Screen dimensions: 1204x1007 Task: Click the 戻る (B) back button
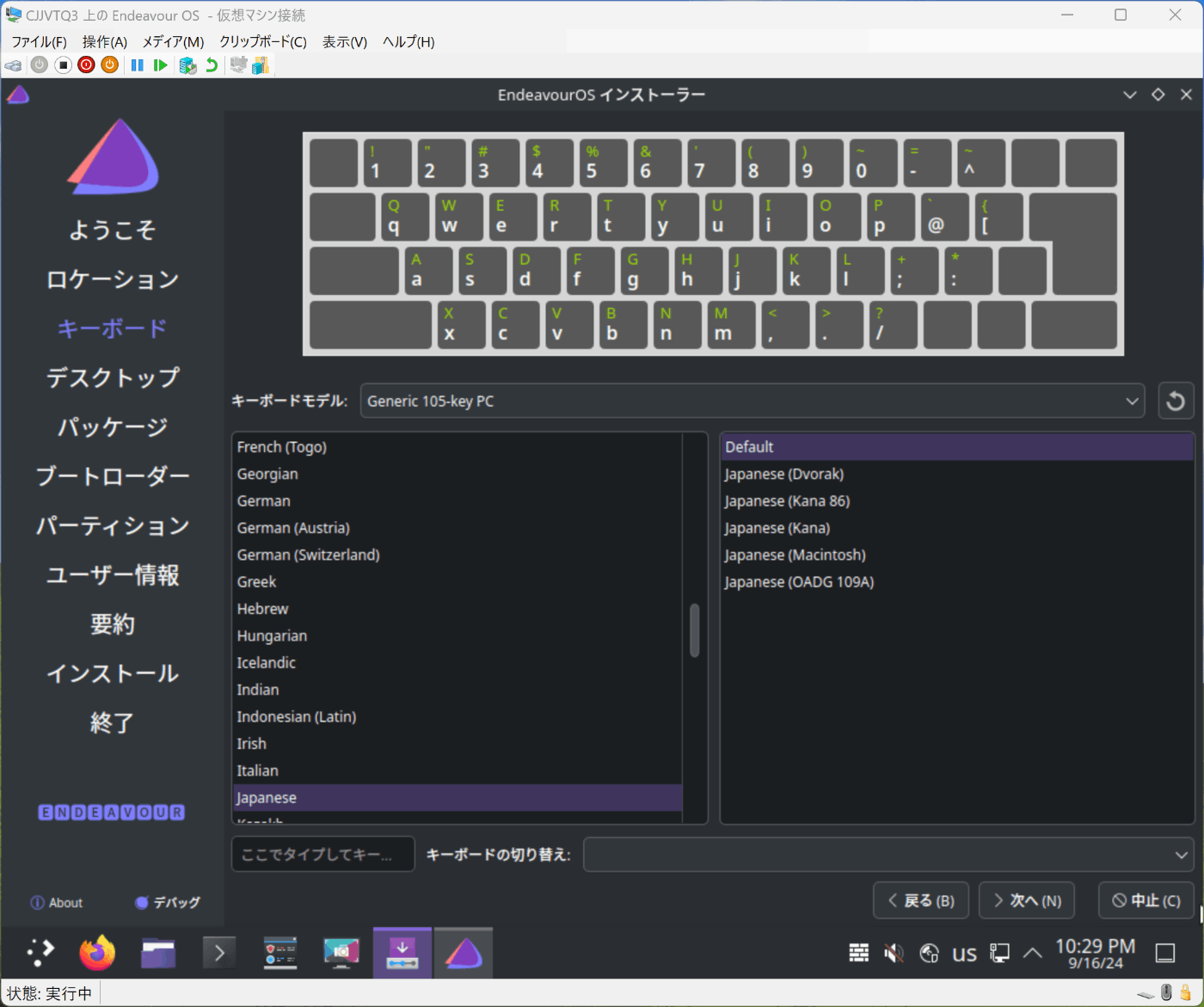coord(921,900)
